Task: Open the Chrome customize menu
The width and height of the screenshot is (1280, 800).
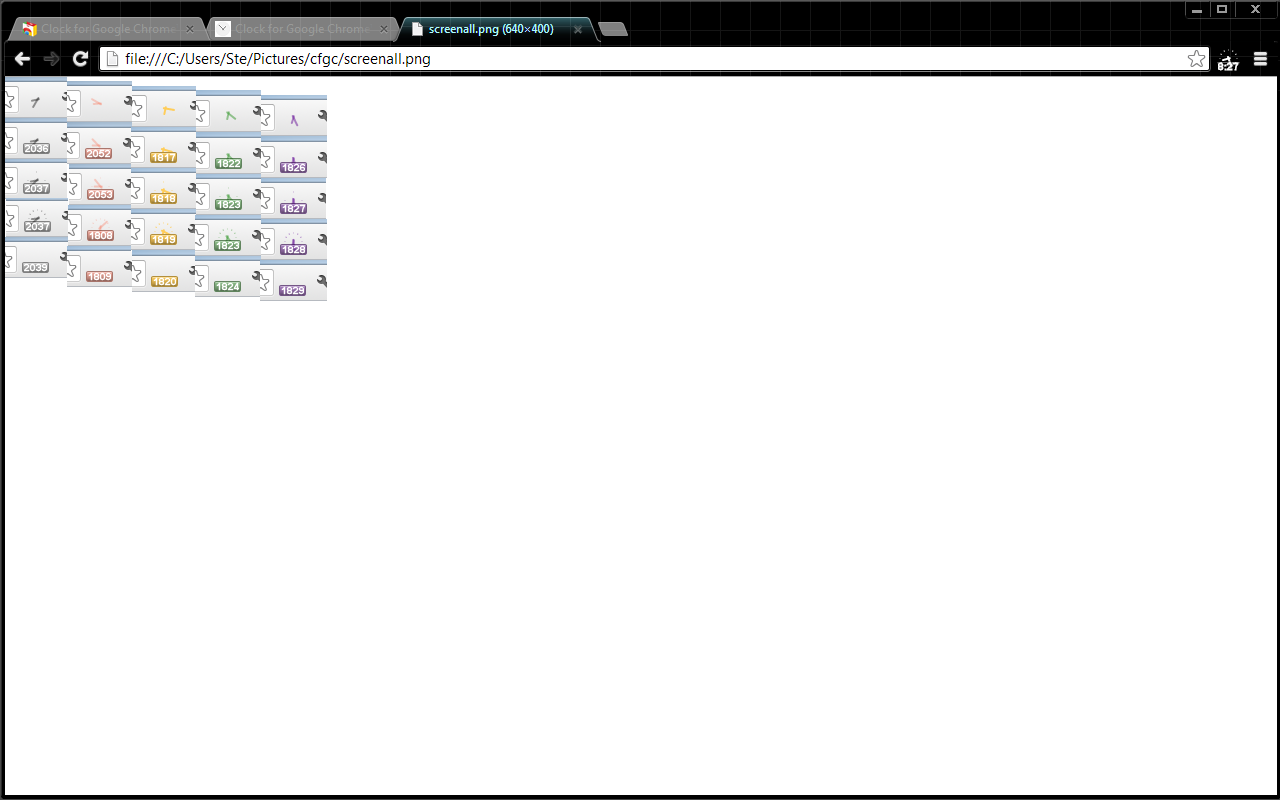Action: [x=1259, y=59]
